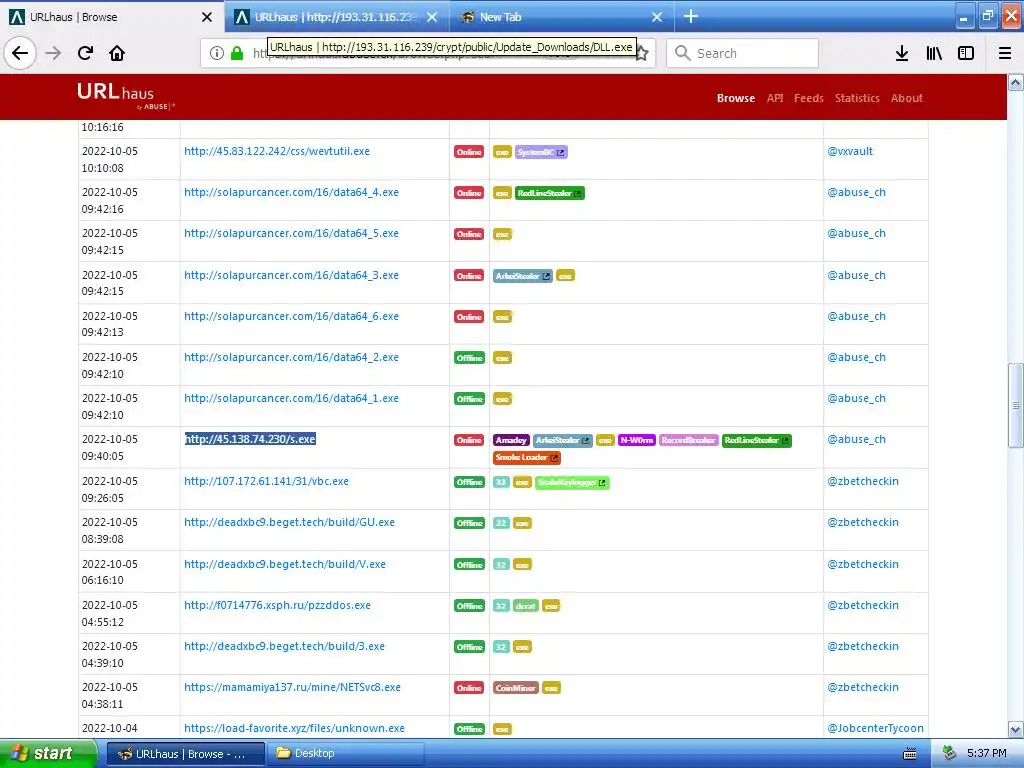Open the Desktop taskbar button

coord(347,754)
